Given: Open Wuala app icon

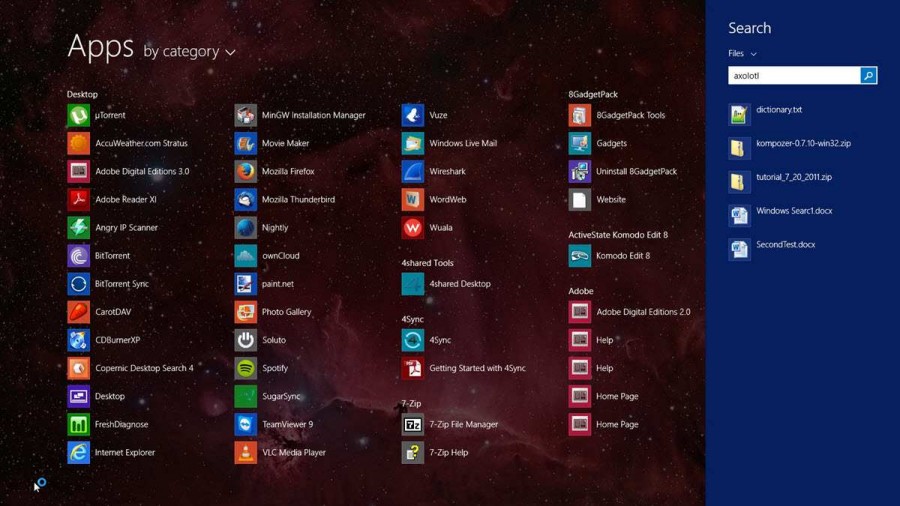Looking at the screenshot, I should pyautogui.click(x=413, y=228).
